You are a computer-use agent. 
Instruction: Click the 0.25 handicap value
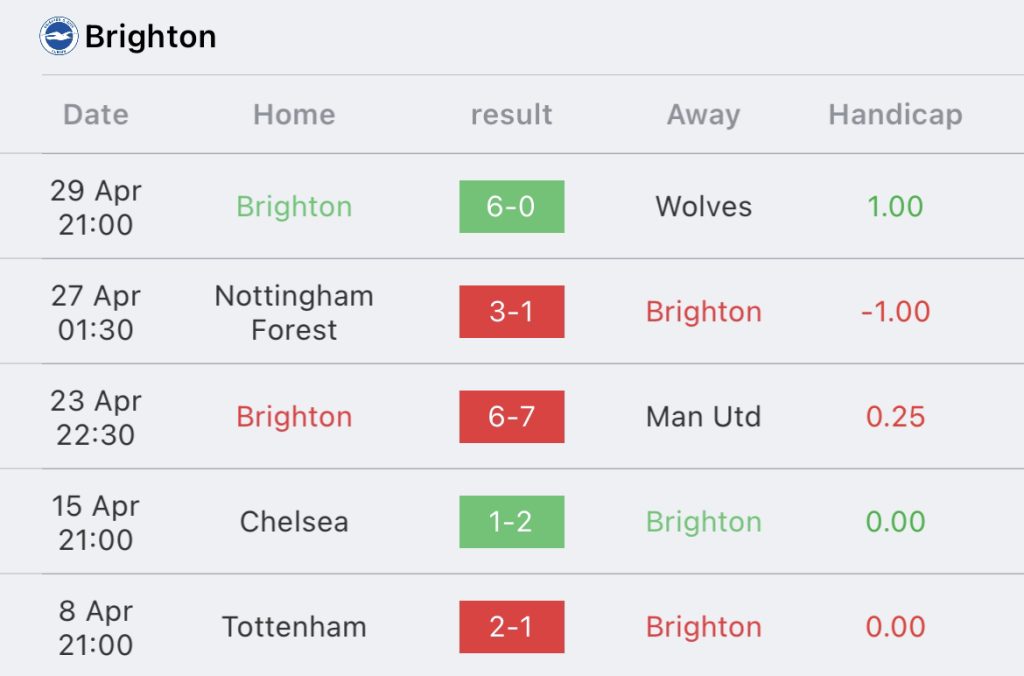(x=895, y=417)
